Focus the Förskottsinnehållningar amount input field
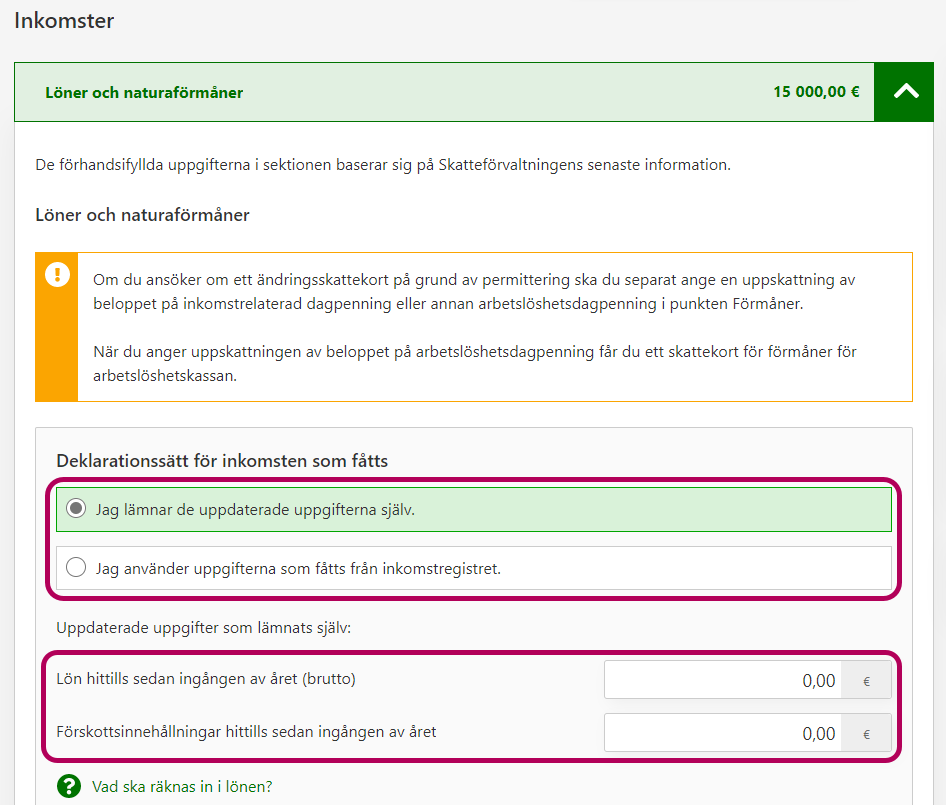The image size is (946, 805). tap(722, 733)
